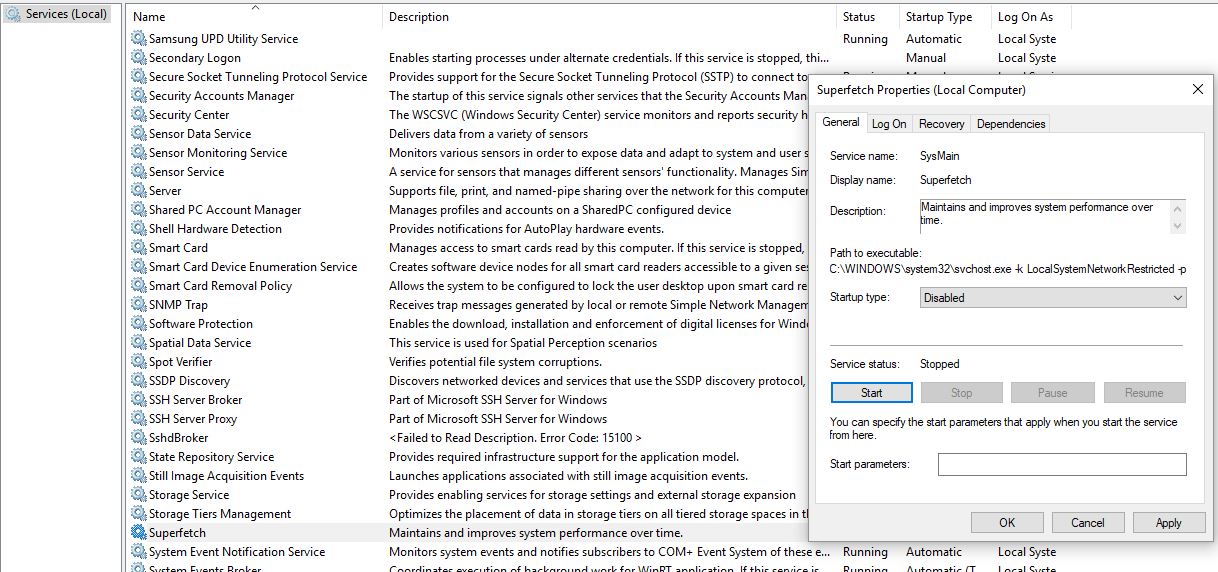
Task: Click the Apply button
Action: [1168, 522]
